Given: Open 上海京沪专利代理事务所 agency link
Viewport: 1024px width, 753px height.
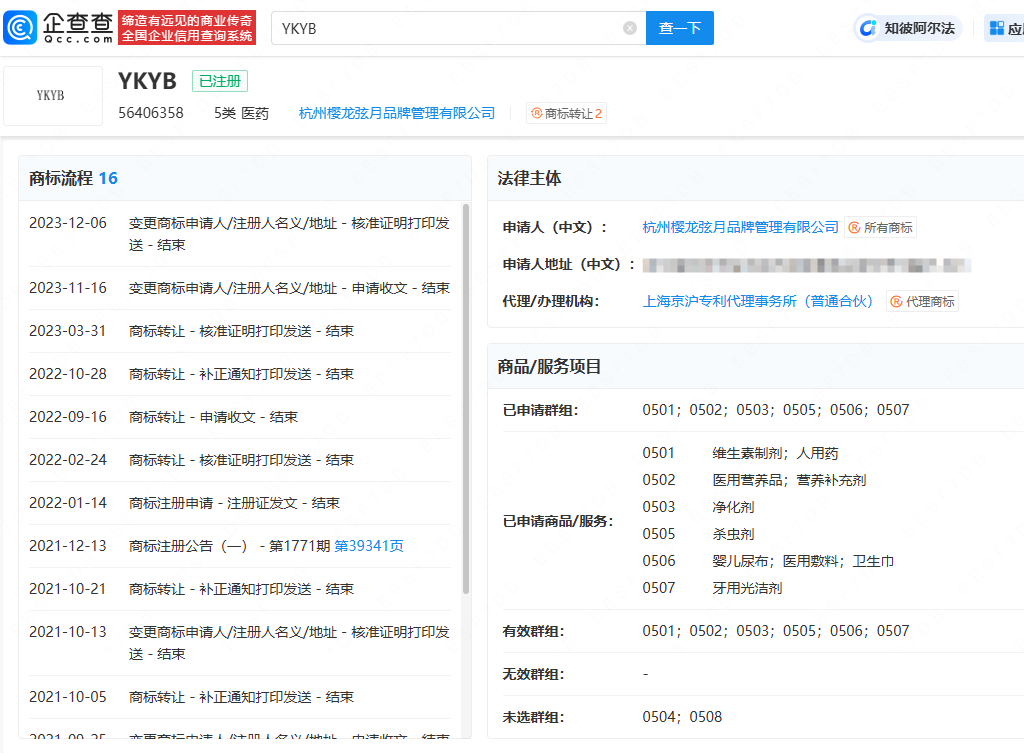Looking at the screenshot, I should click(x=758, y=301).
